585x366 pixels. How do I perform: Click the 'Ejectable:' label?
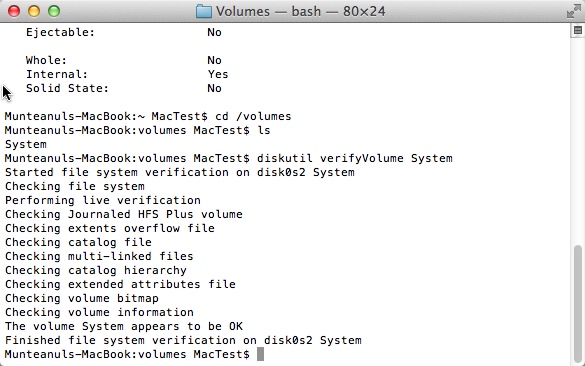click(60, 32)
